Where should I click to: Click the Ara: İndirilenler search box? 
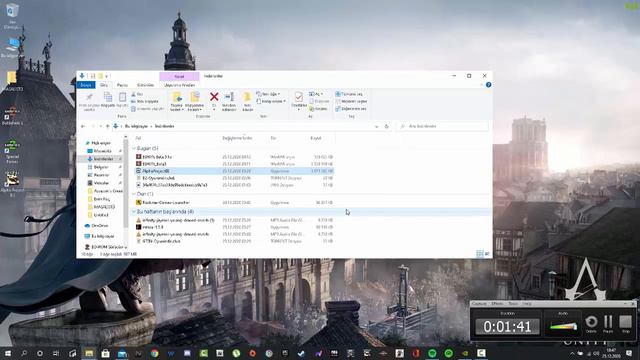443,127
